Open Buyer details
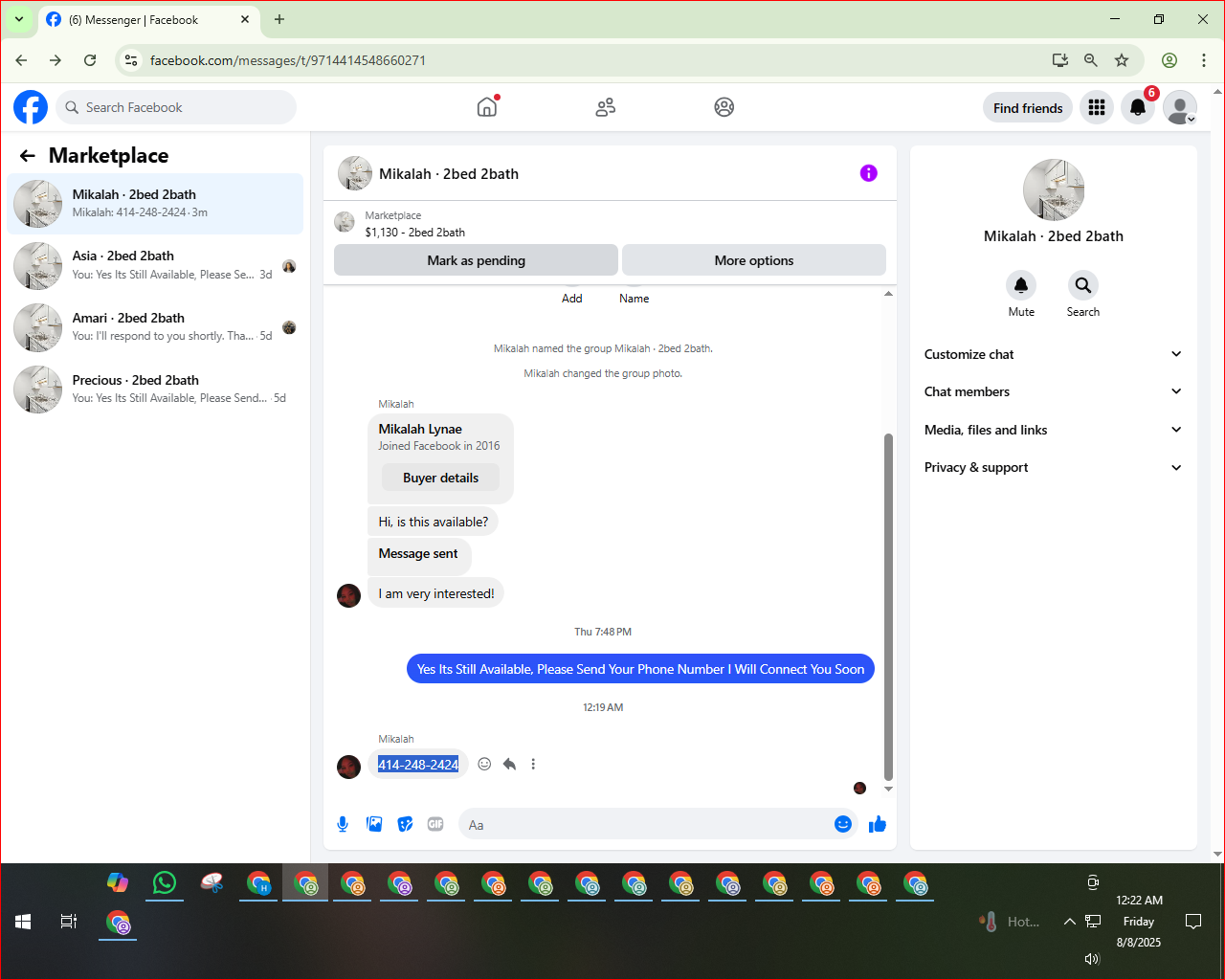Viewport: 1225px width, 980px height. (x=440, y=478)
